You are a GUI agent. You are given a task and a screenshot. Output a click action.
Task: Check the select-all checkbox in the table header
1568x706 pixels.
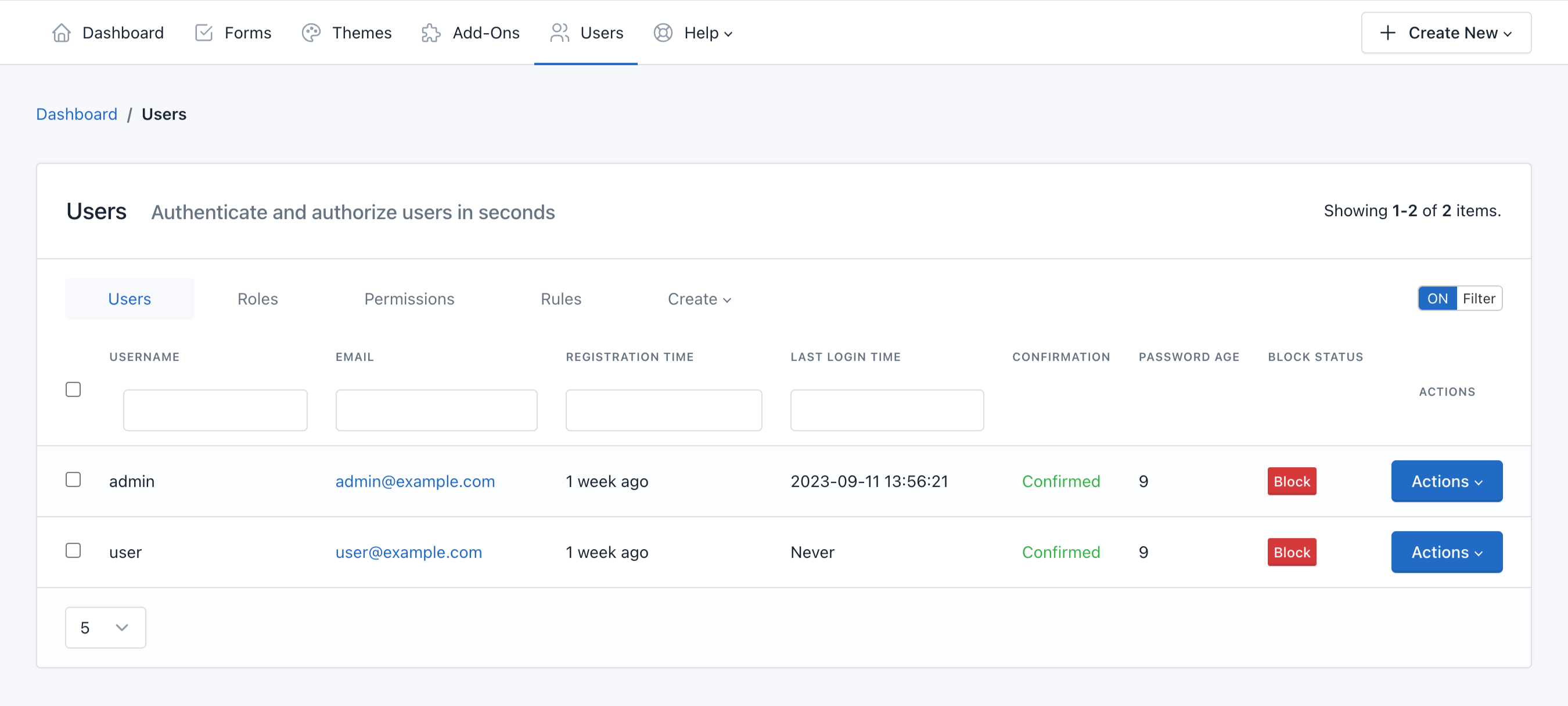point(73,389)
